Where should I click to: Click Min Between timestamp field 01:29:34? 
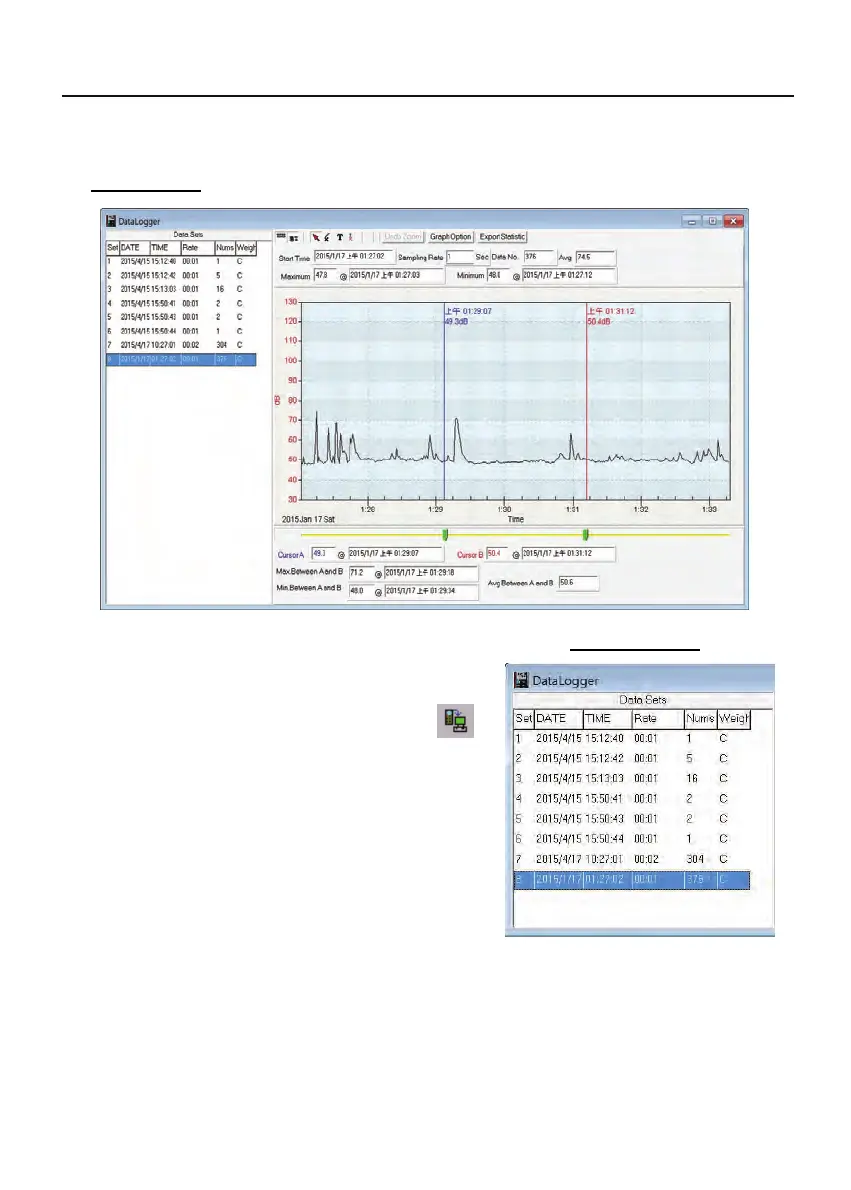431,591
